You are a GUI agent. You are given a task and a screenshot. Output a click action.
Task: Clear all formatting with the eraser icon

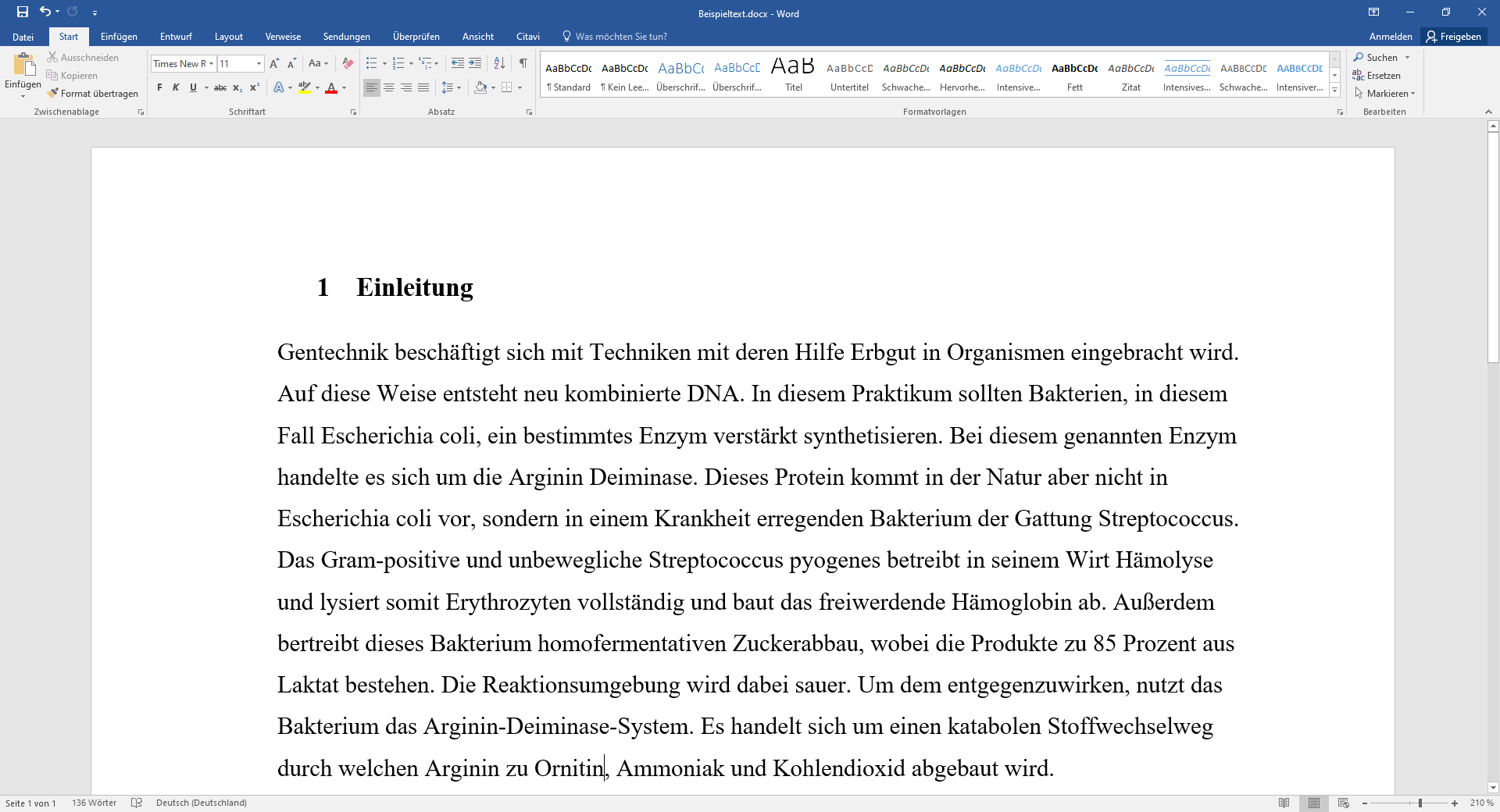click(348, 64)
